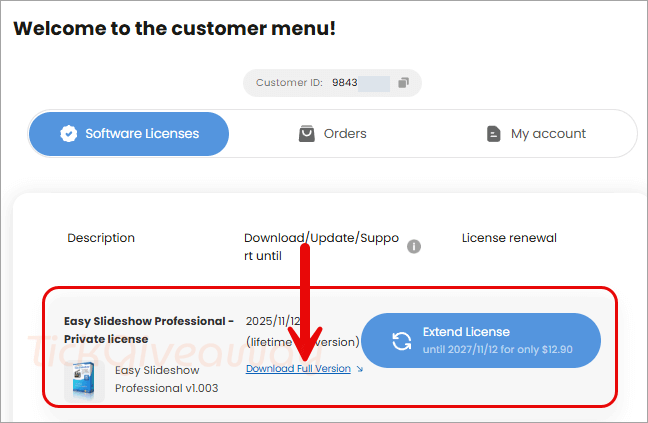The width and height of the screenshot is (648, 423).
Task: Open the Software Licenses tab
Action: [129, 134]
